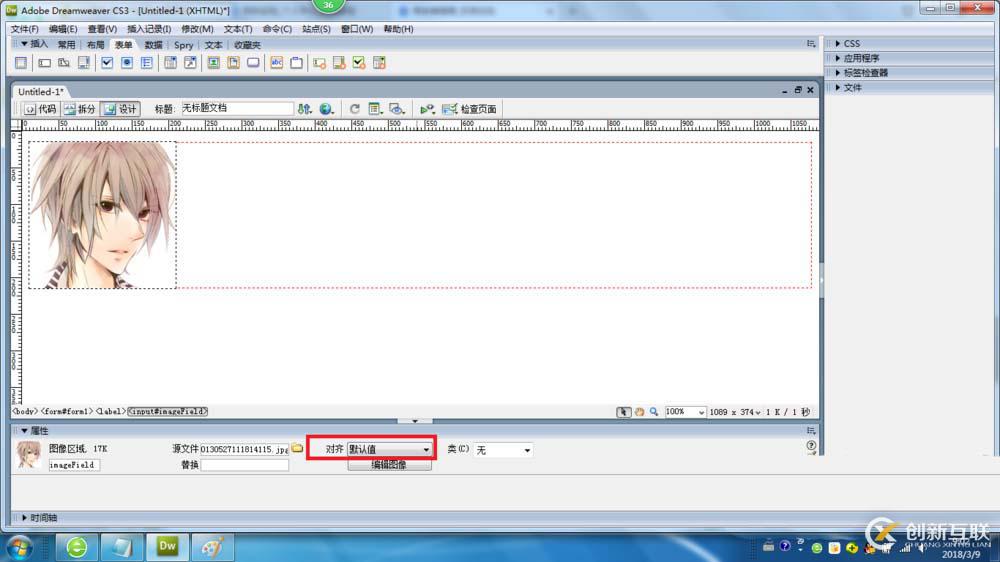Collapse the 插入 insert bar
Viewport: 1000px width, 562px height.
click(x=24, y=44)
